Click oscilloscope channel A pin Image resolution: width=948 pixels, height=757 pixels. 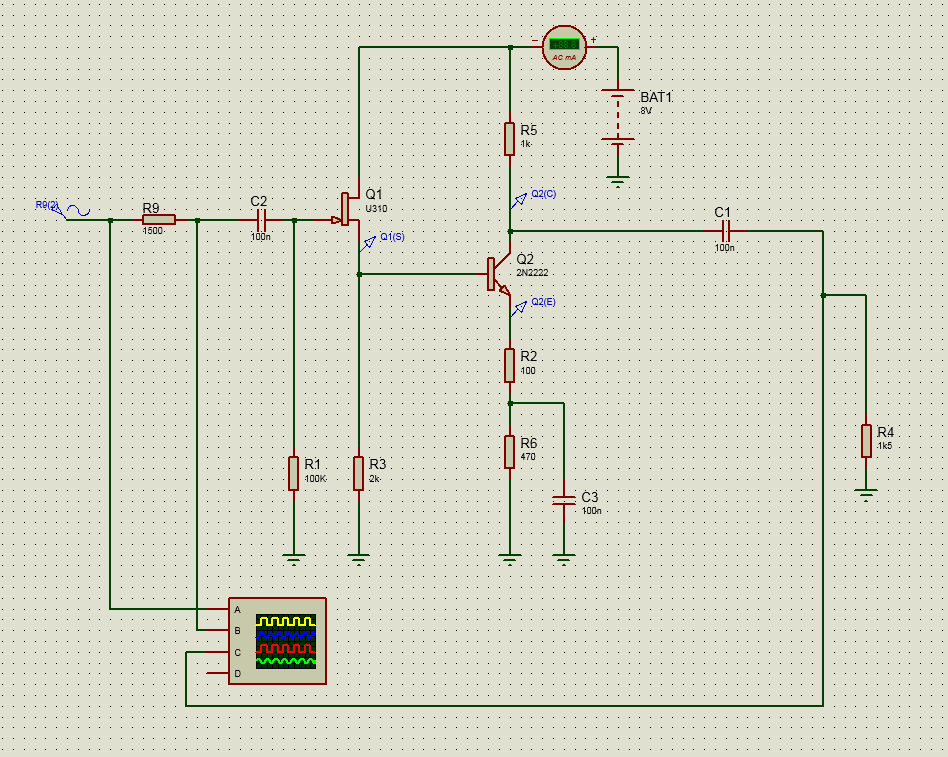click(218, 609)
